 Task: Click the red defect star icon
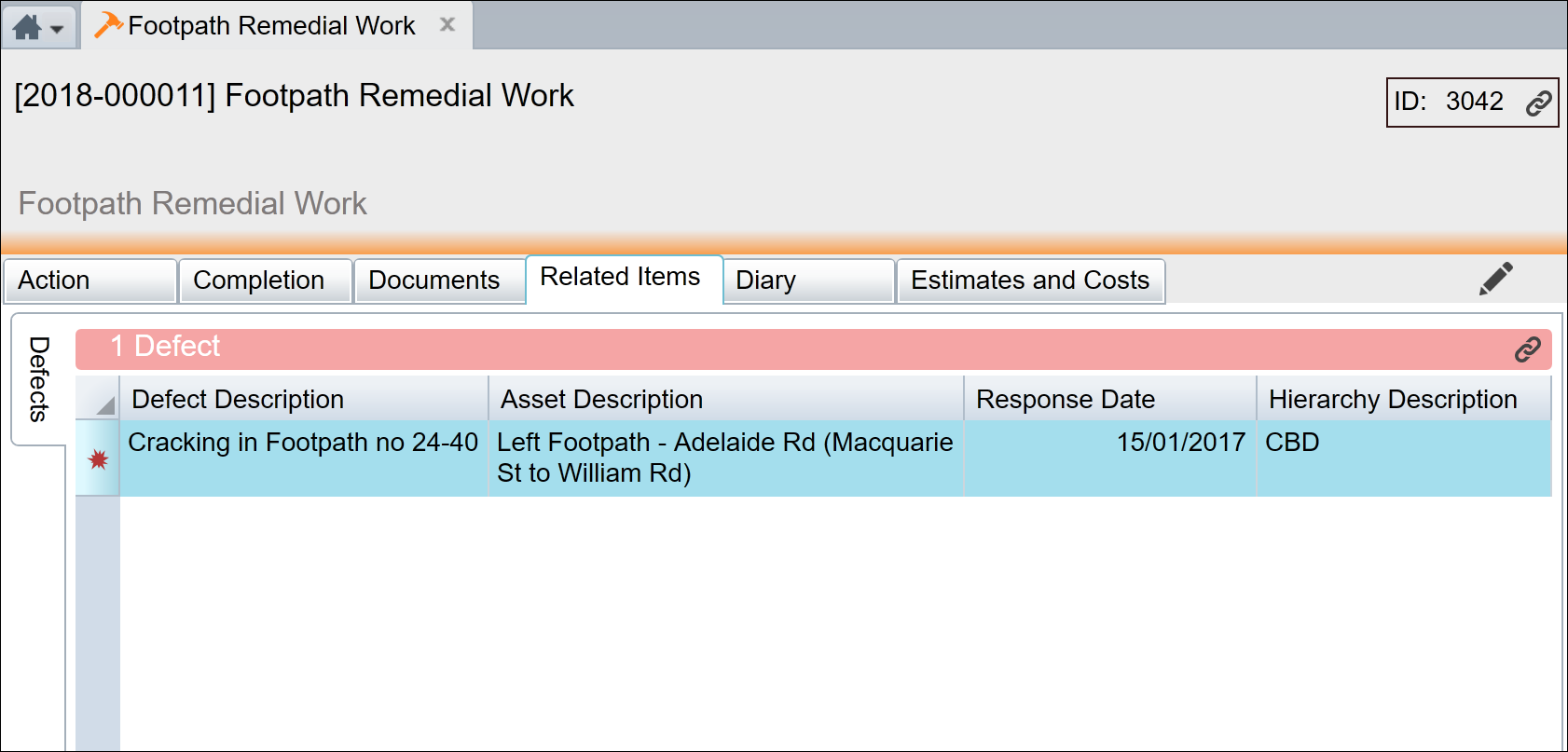click(98, 459)
